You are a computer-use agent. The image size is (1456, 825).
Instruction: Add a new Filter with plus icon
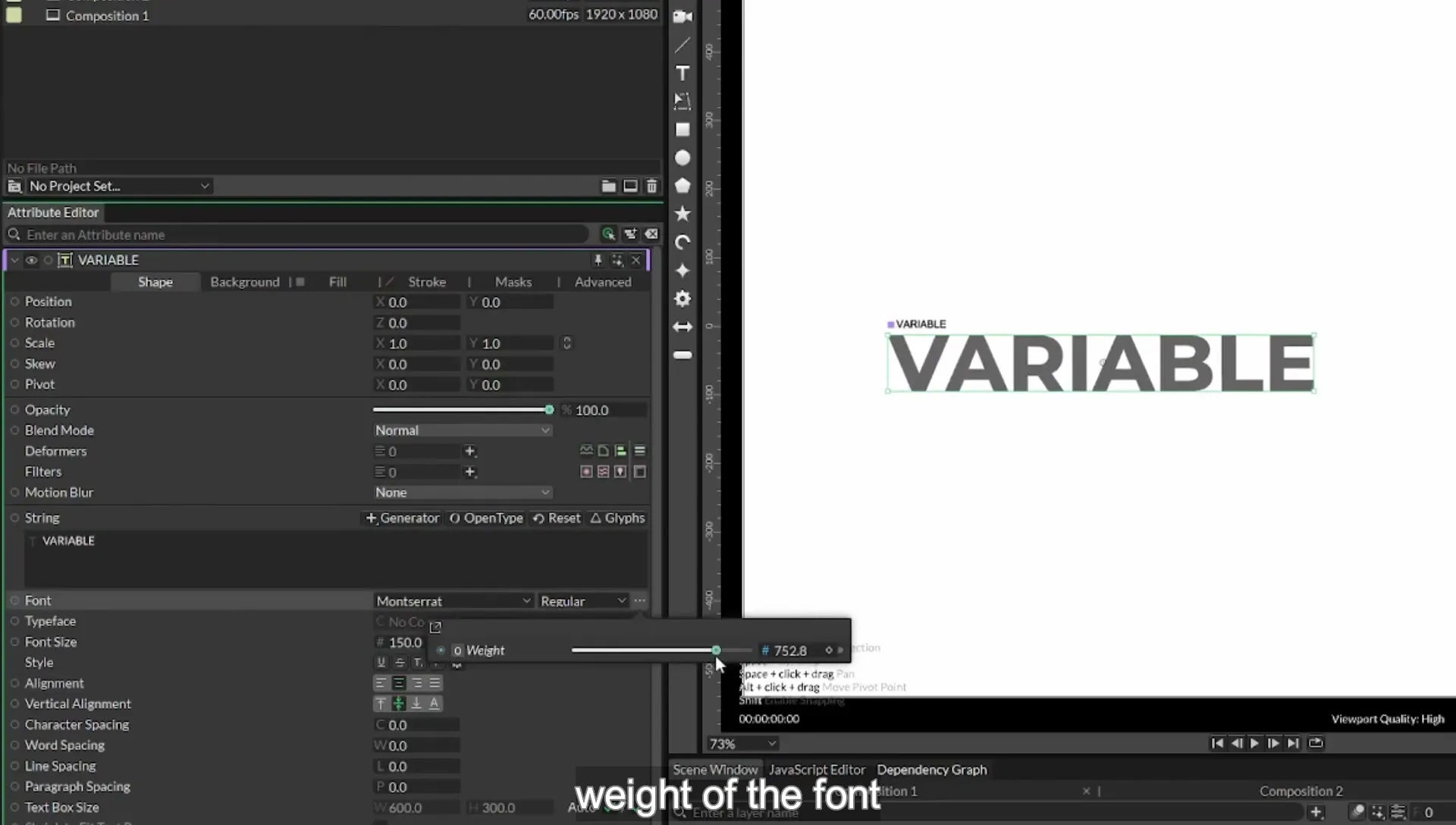coord(470,472)
